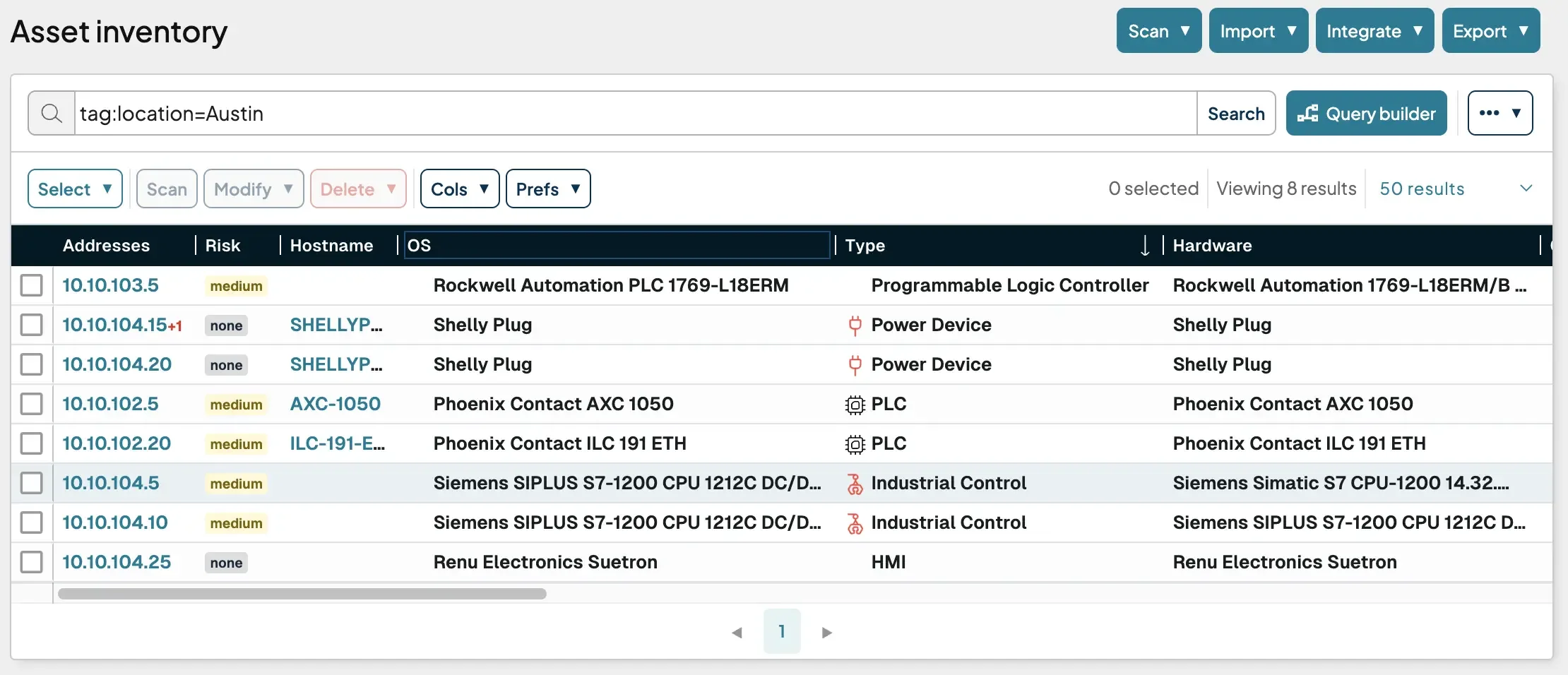Click into the search query field
Screen dimensions: 1568x675
pos(636,113)
